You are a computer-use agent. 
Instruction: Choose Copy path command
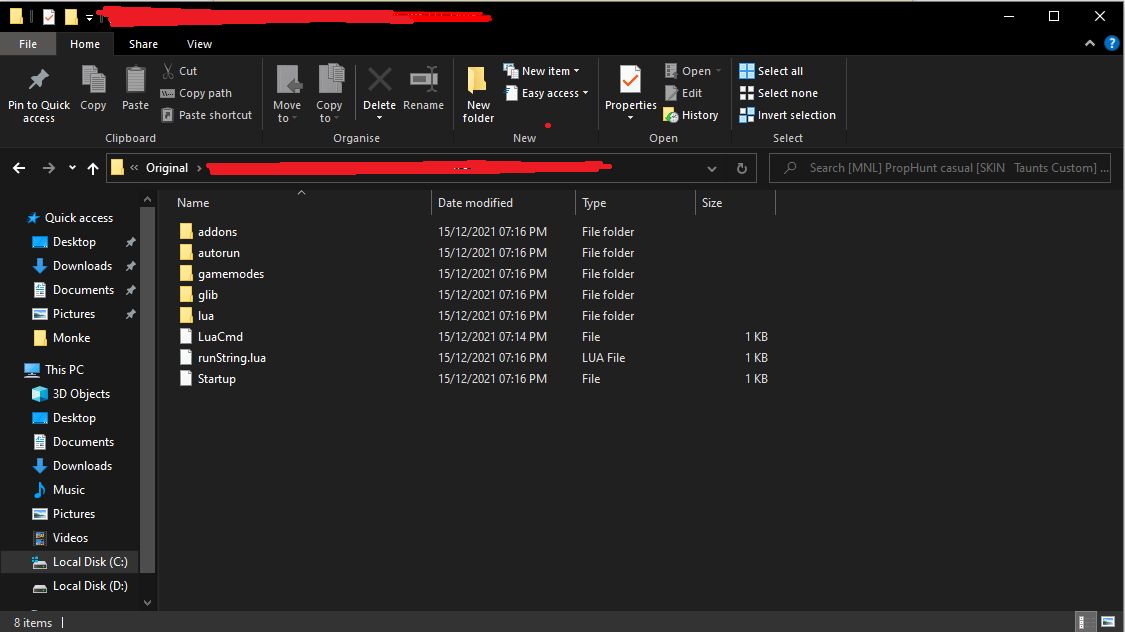pyautogui.click(x=197, y=93)
